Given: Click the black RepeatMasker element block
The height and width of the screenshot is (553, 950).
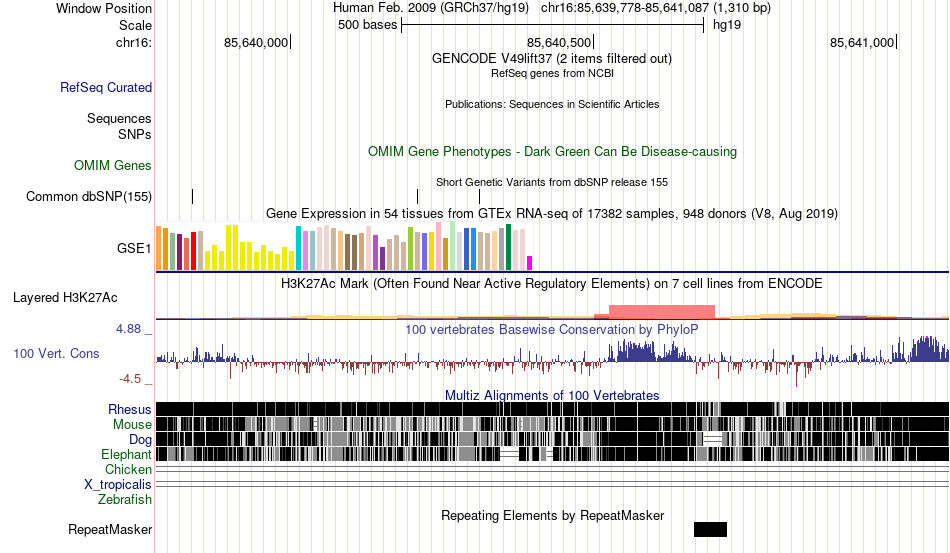Looking at the screenshot, I should (710, 529).
